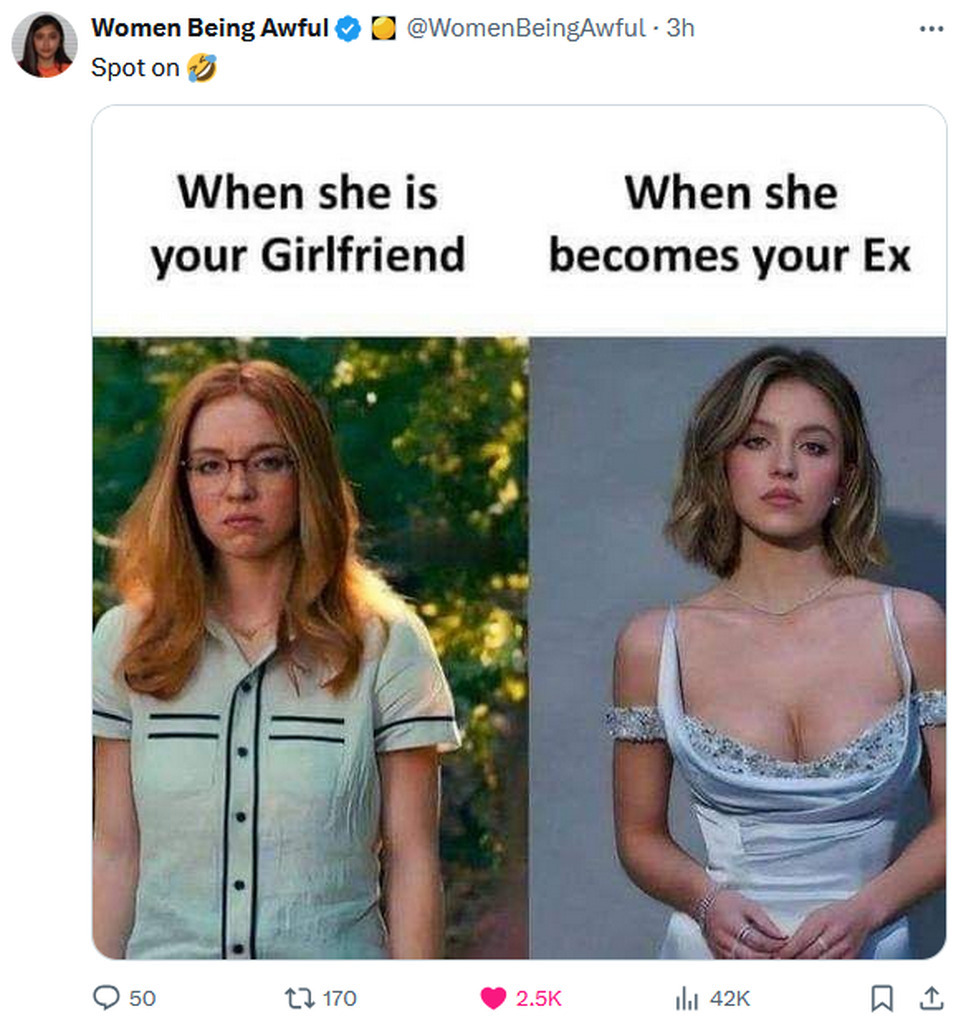Image resolution: width=961 pixels, height=1024 pixels.
Task: Click the repost count of 170
Action: click(340, 997)
